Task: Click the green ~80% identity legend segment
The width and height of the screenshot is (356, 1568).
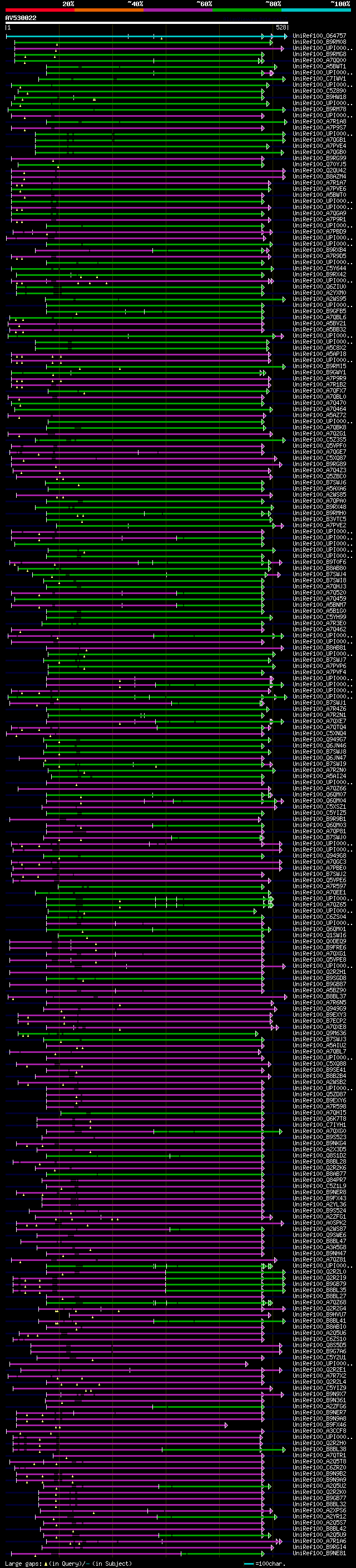Action: click(x=247, y=10)
